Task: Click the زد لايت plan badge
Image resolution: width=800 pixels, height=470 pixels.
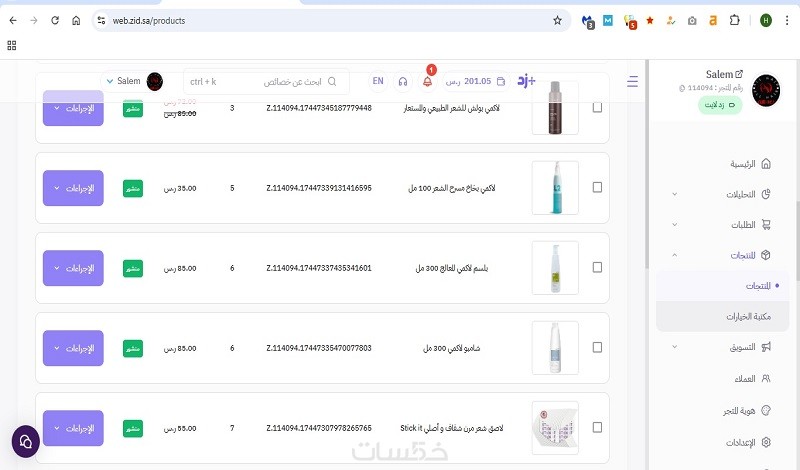Action: [720, 105]
